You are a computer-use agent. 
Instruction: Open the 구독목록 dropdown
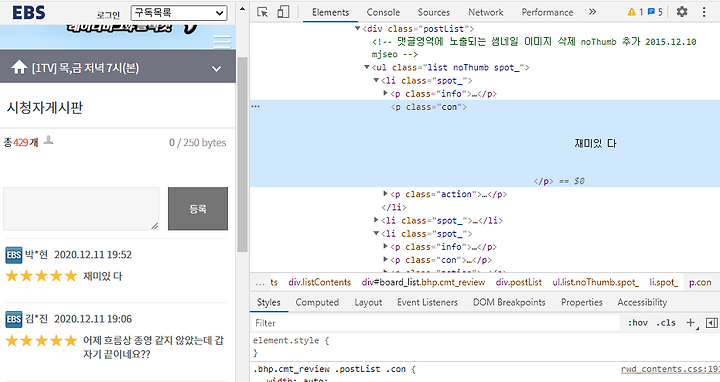point(179,13)
